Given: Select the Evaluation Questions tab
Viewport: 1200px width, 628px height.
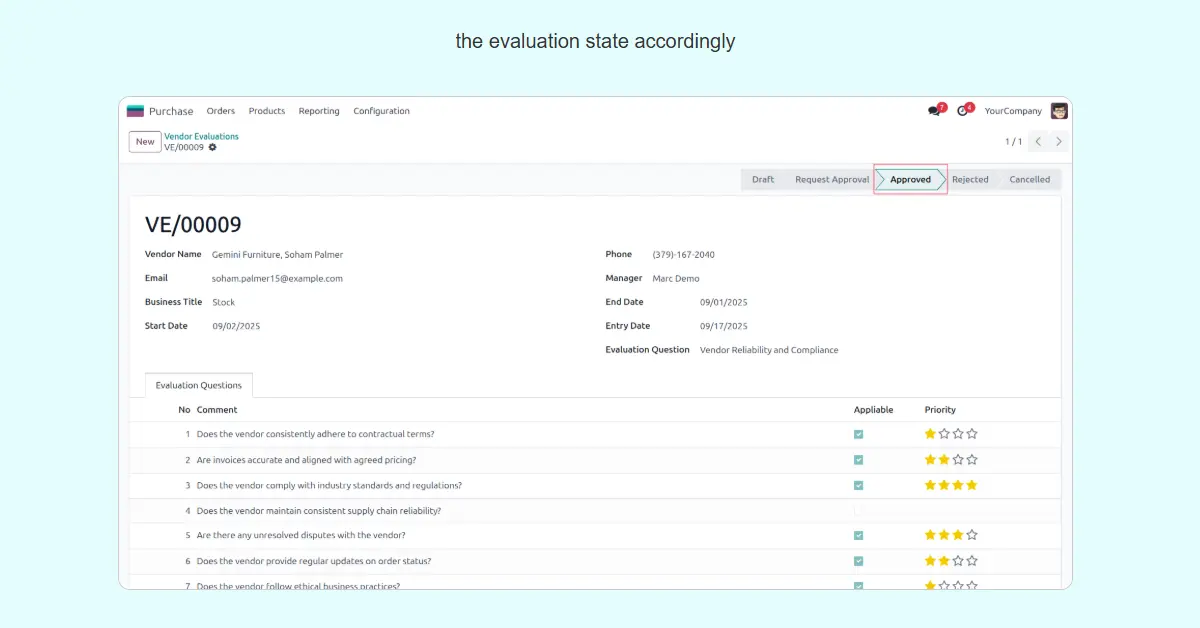Looking at the screenshot, I should (x=199, y=385).
